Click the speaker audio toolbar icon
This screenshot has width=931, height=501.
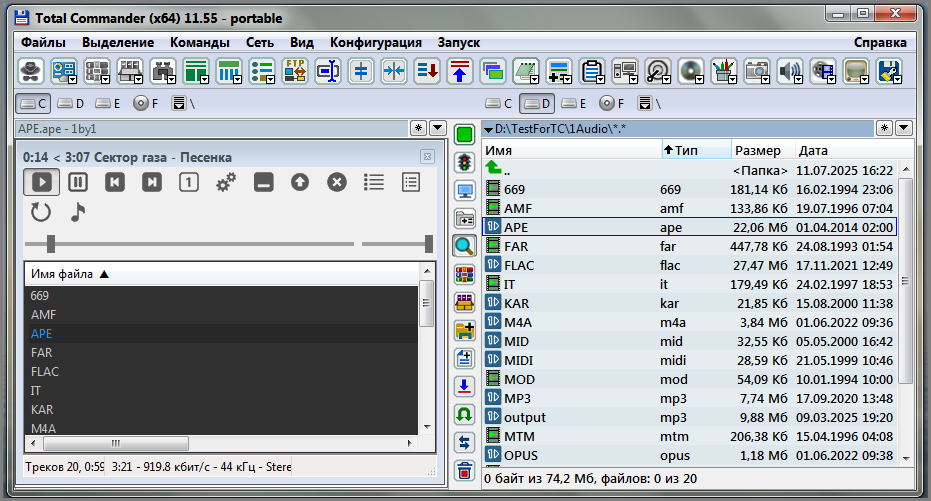tap(790, 72)
